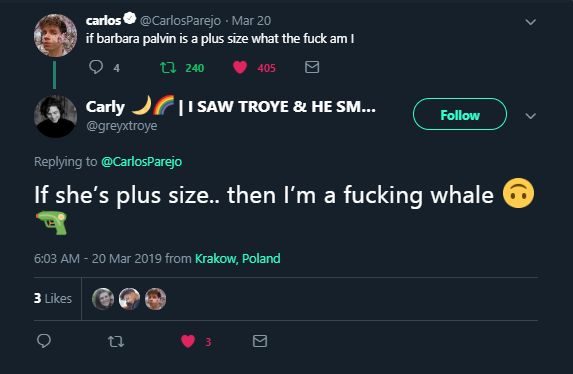This screenshot has width=573, height=374.
Task: Like carlos's tweet with 405 likes
Action: point(240,67)
